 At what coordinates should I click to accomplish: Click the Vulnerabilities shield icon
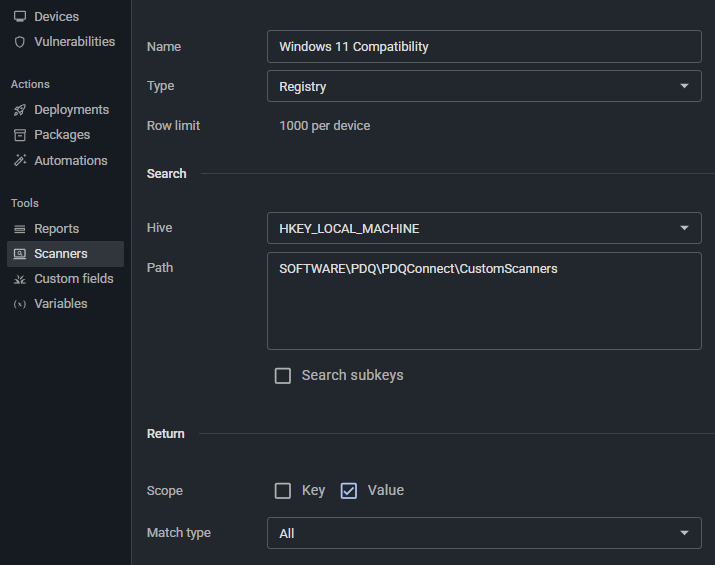(x=20, y=42)
